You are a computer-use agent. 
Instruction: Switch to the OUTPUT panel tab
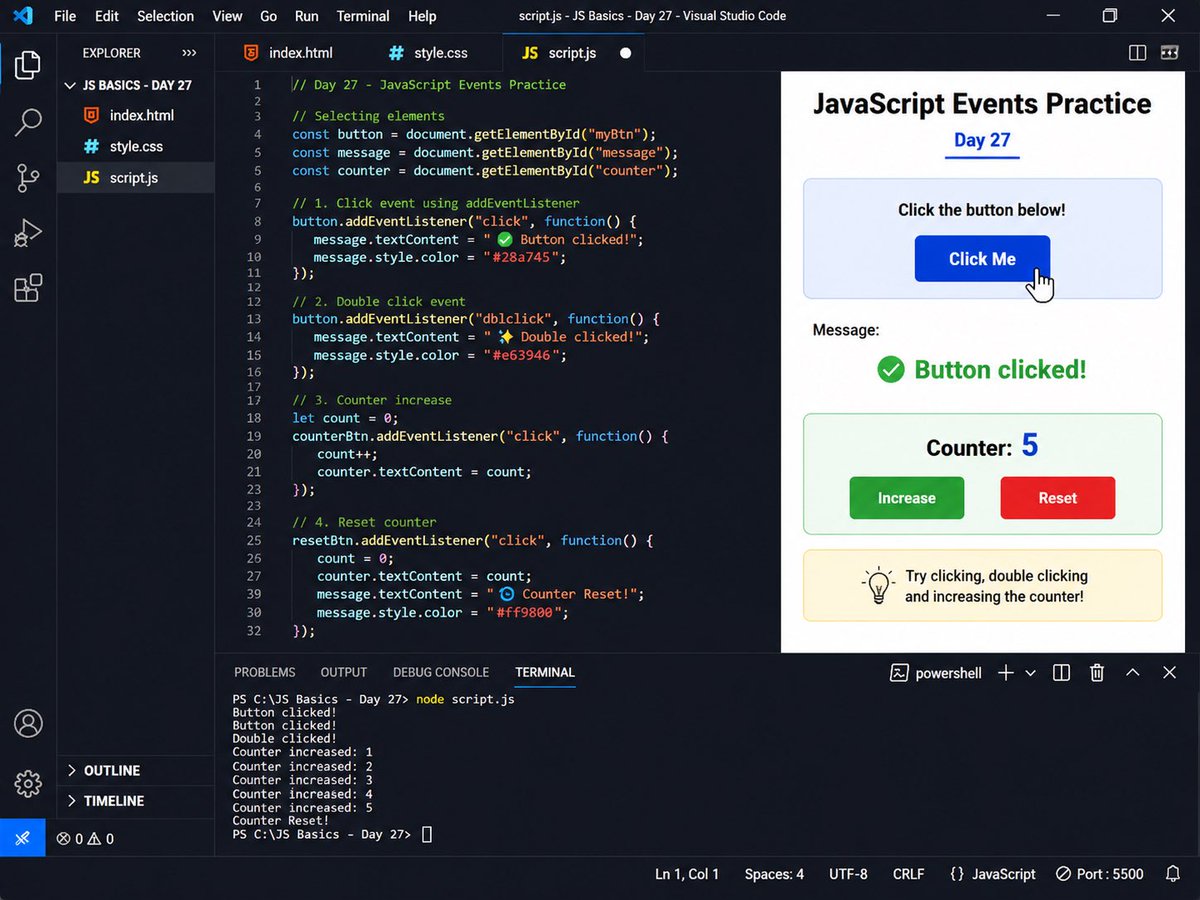(344, 673)
